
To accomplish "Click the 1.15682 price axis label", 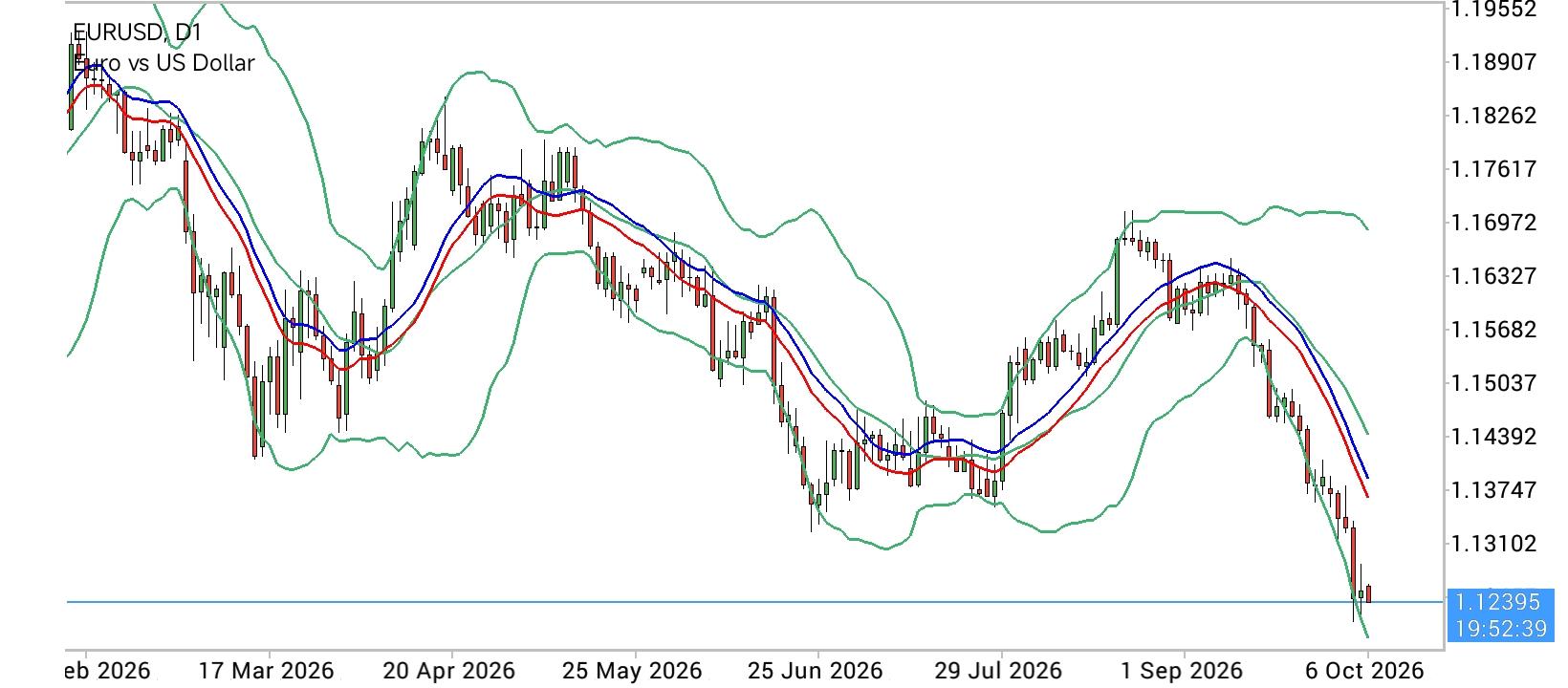I will point(1493,330).
